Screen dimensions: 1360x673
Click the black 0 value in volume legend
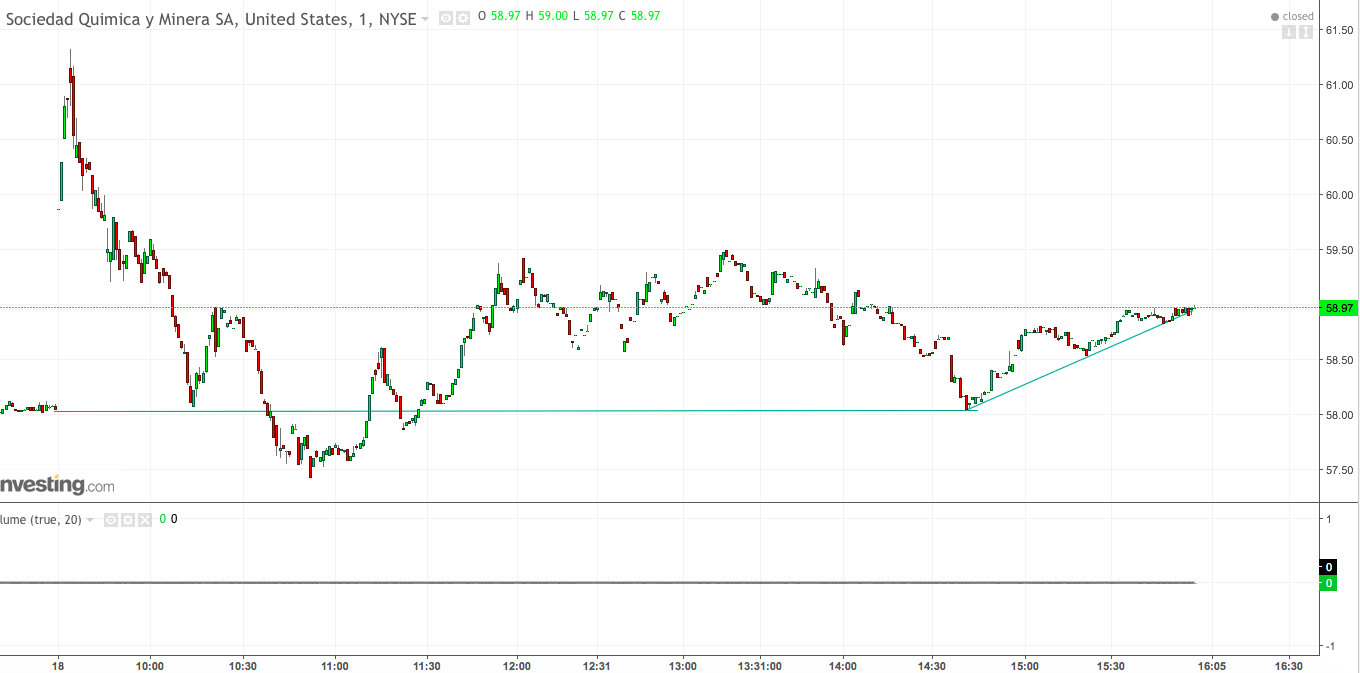174,519
